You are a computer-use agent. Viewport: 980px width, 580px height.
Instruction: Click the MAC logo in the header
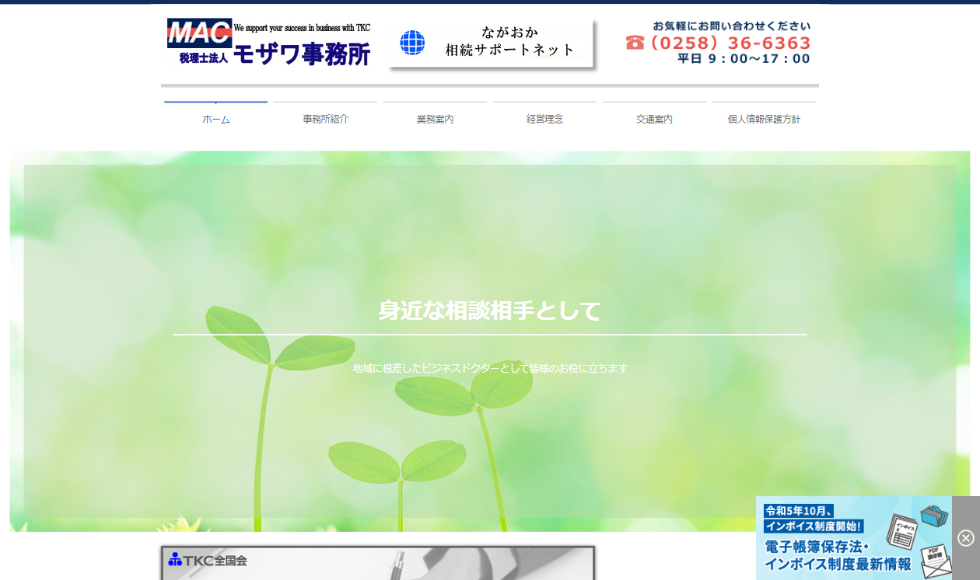pyautogui.click(x=199, y=33)
